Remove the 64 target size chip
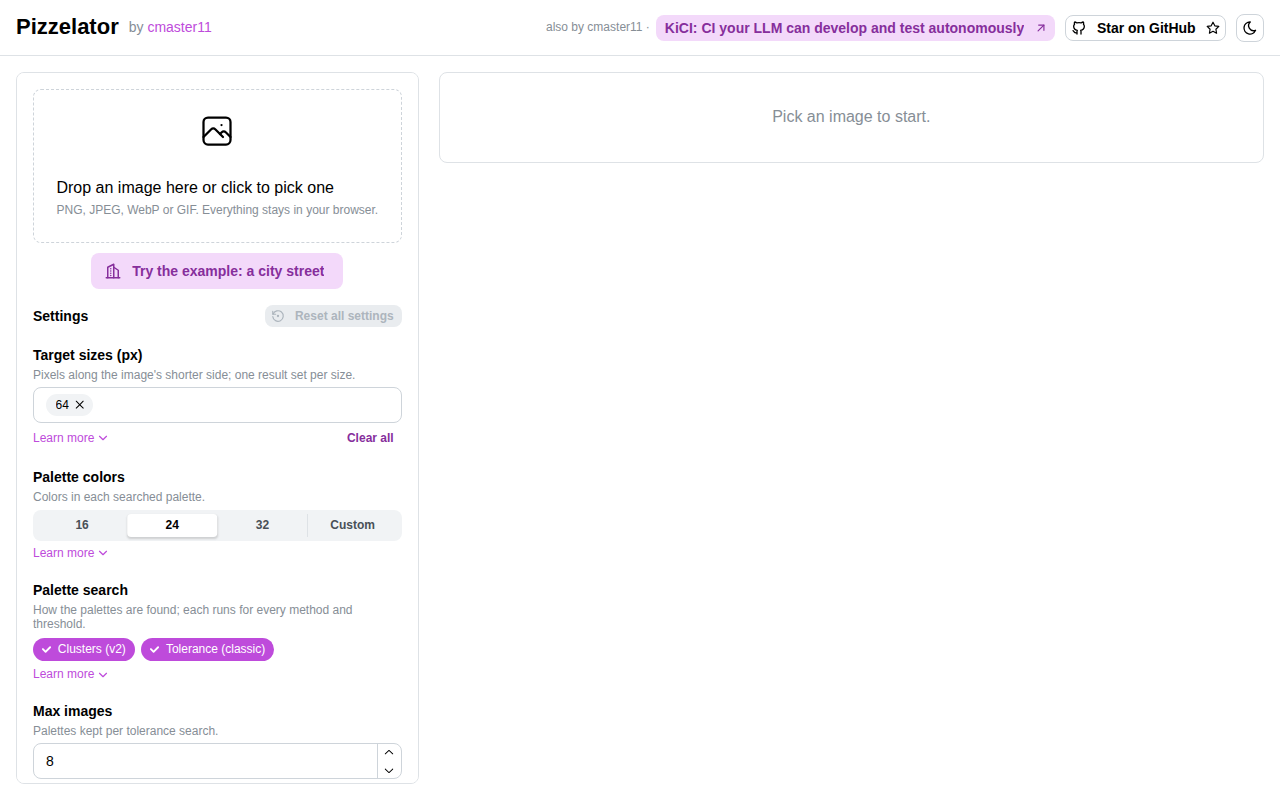1280x800 pixels. coord(80,405)
